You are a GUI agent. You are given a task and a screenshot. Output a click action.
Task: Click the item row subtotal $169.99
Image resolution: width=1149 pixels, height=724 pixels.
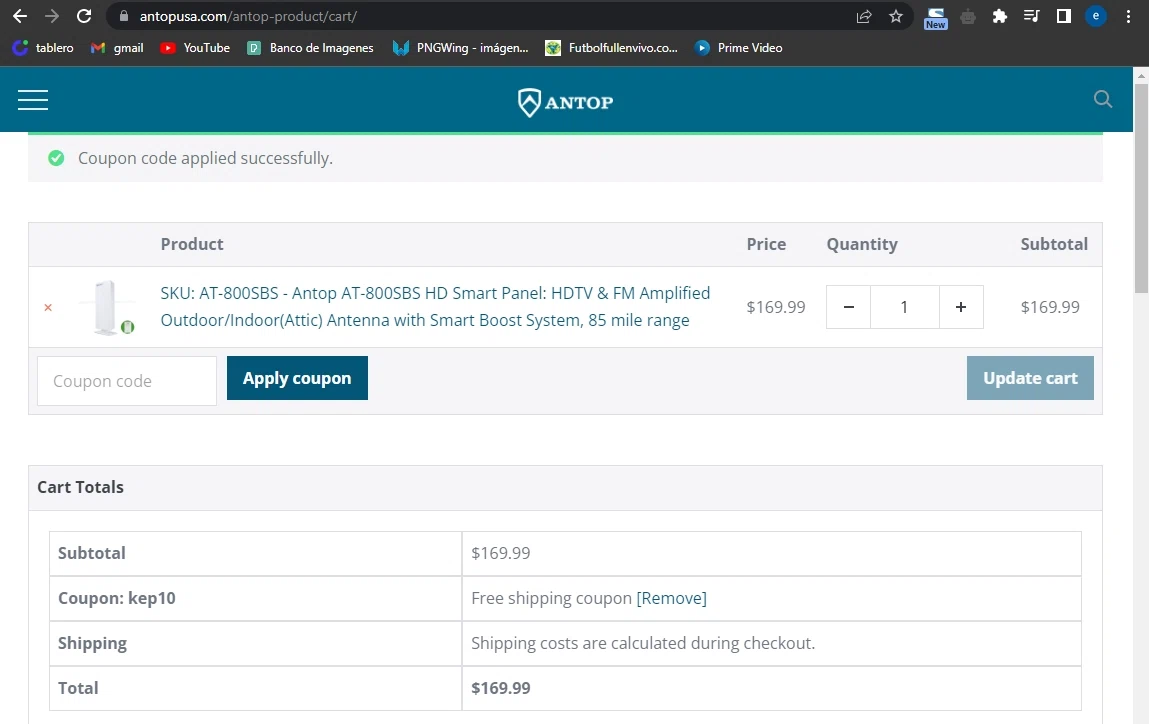coord(1050,307)
